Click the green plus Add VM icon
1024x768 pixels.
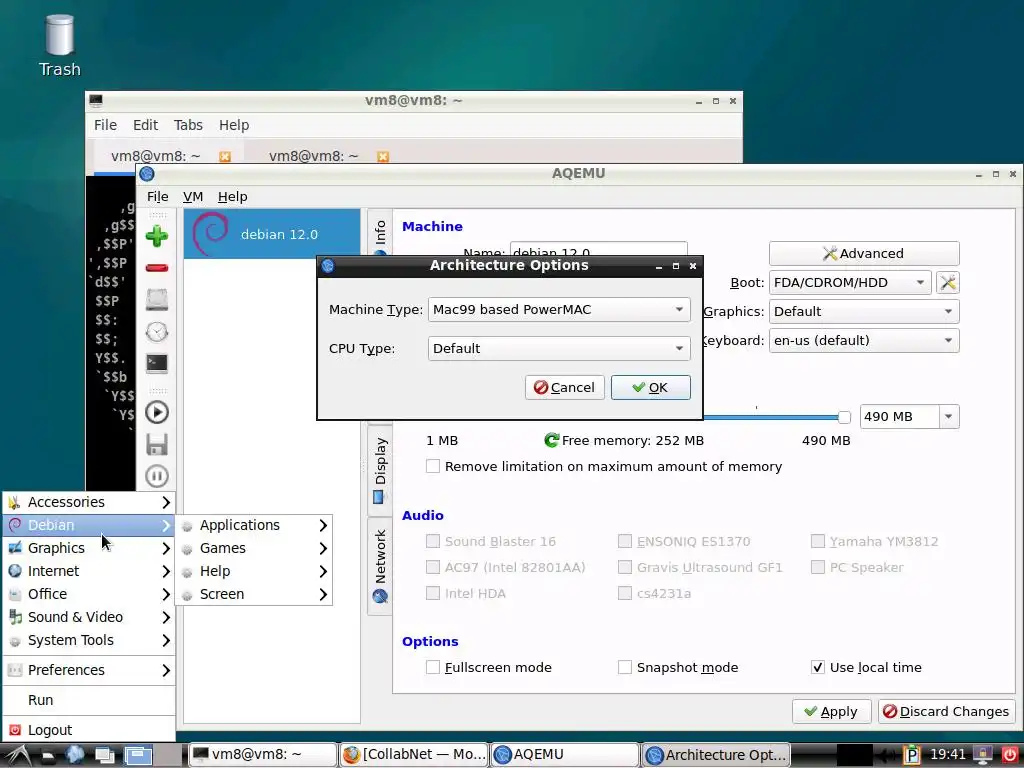tap(157, 236)
